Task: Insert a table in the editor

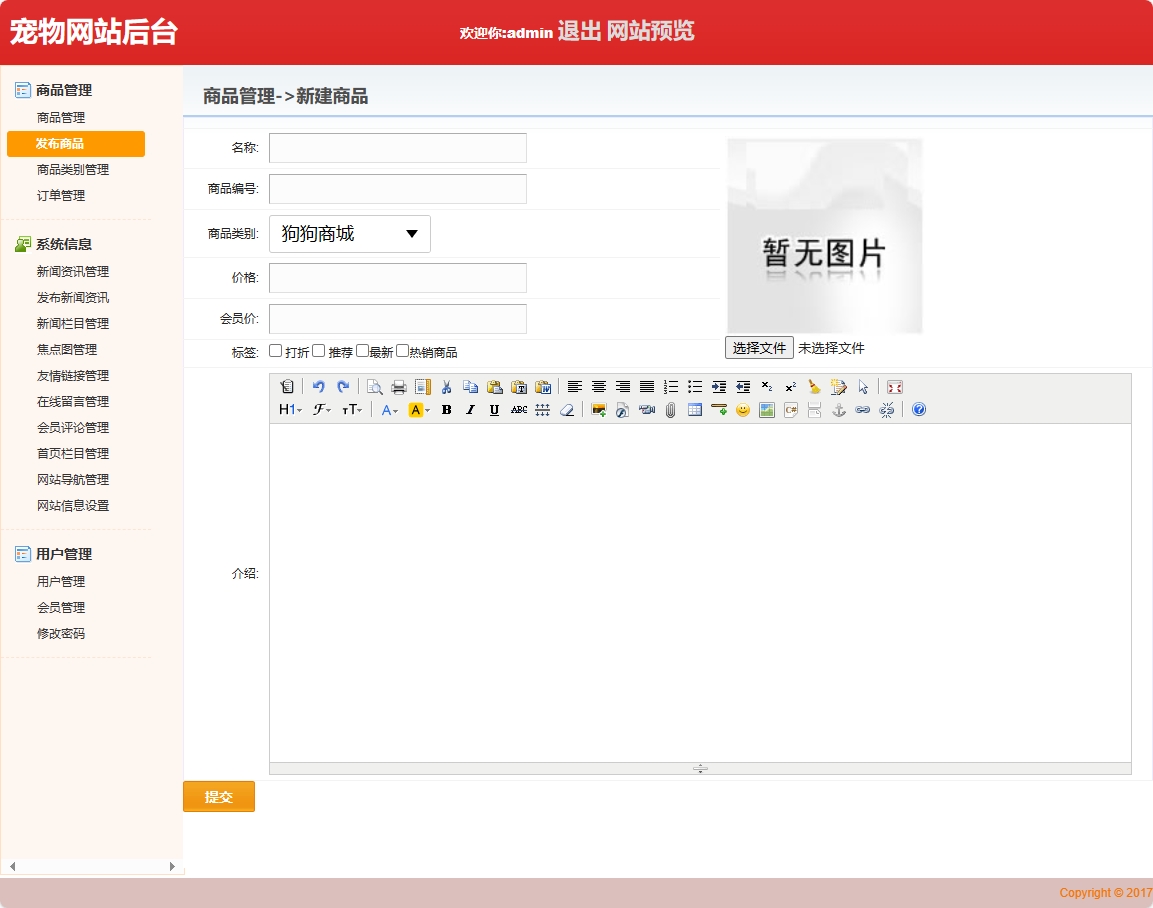Action: (694, 409)
